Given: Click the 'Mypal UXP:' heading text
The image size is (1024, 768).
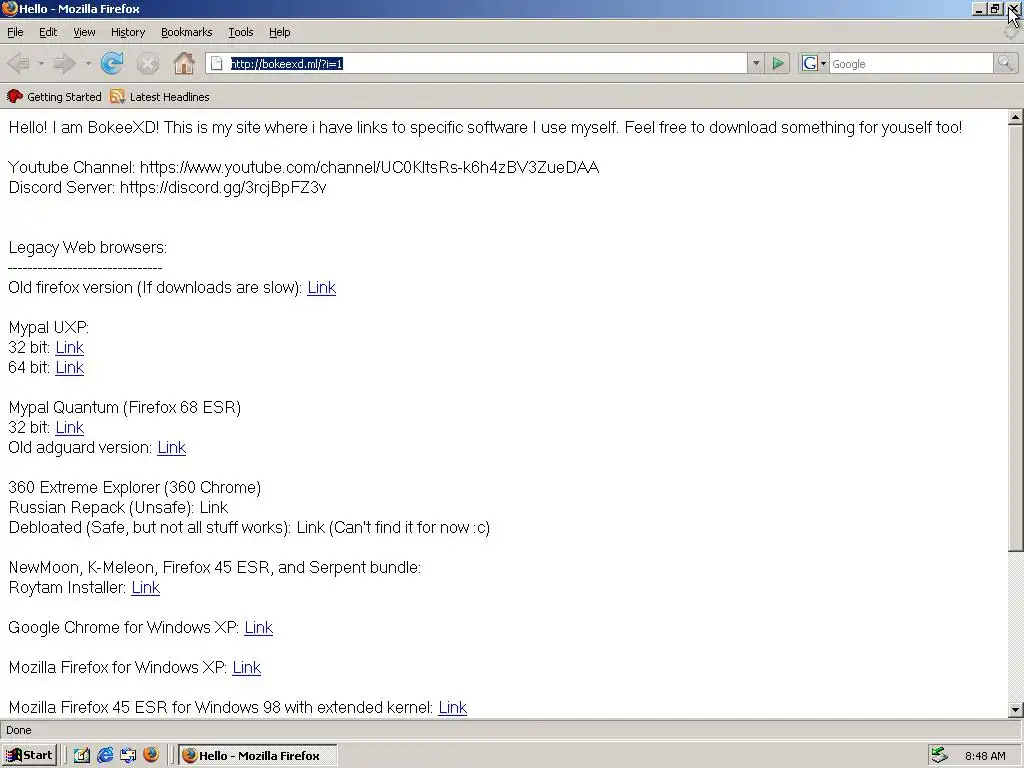Looking at the screenshot, I should 48,327.
